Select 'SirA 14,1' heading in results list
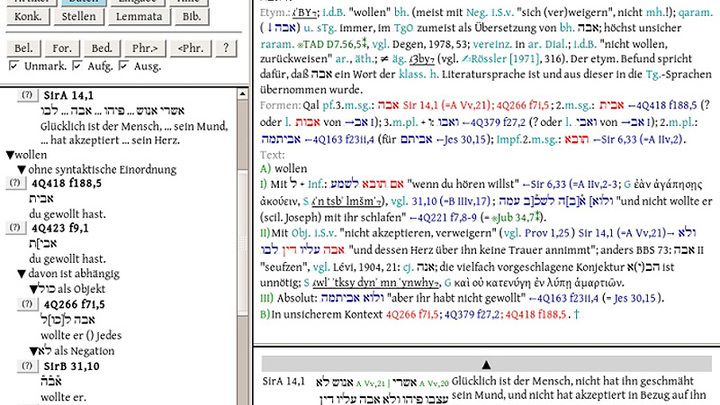The width and height of the screenshot is (720, 405). click(68, 96)
